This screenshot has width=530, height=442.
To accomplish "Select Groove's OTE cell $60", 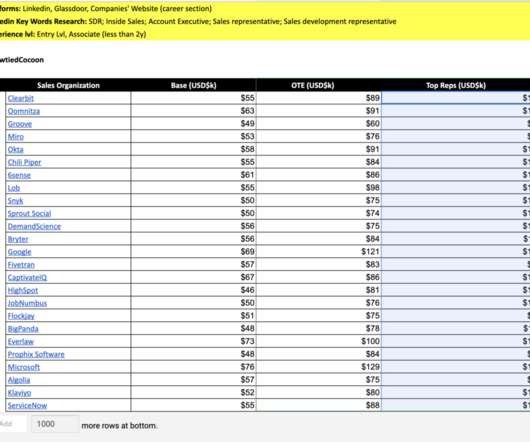I will pyautogui.click(x=319, y=124).
